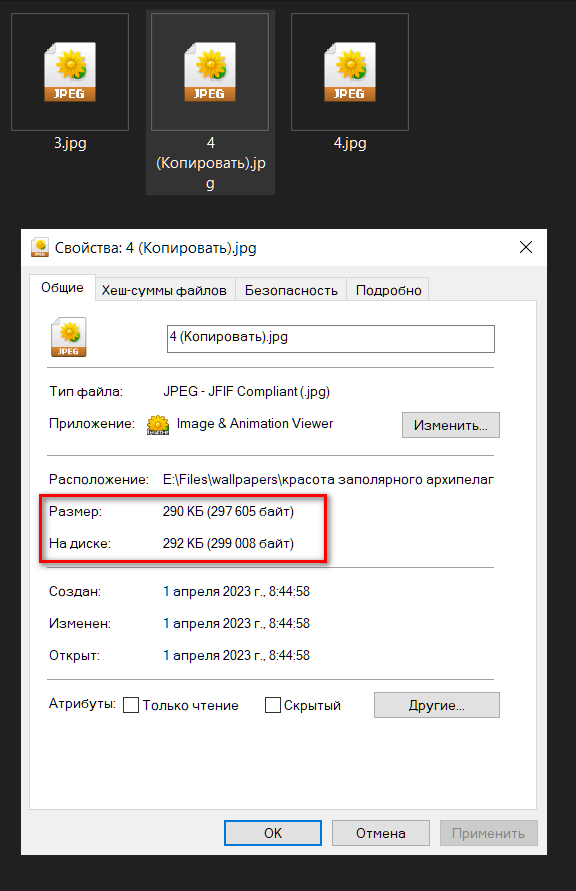The image size is (576, 891).
Task: Click the Изменить... button
Action: pos(450,425)
